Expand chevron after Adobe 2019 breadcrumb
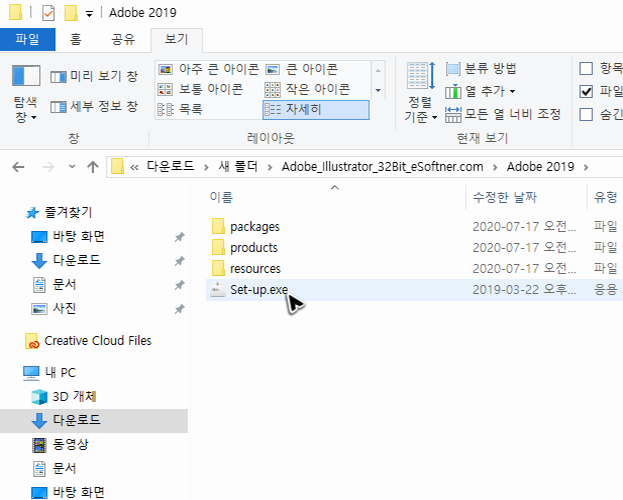 (x=586, y=167)
